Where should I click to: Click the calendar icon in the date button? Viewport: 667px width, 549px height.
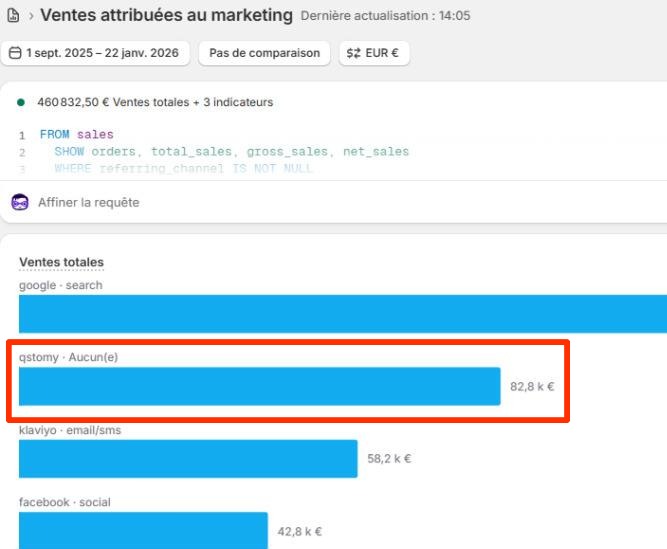point(15,53)
